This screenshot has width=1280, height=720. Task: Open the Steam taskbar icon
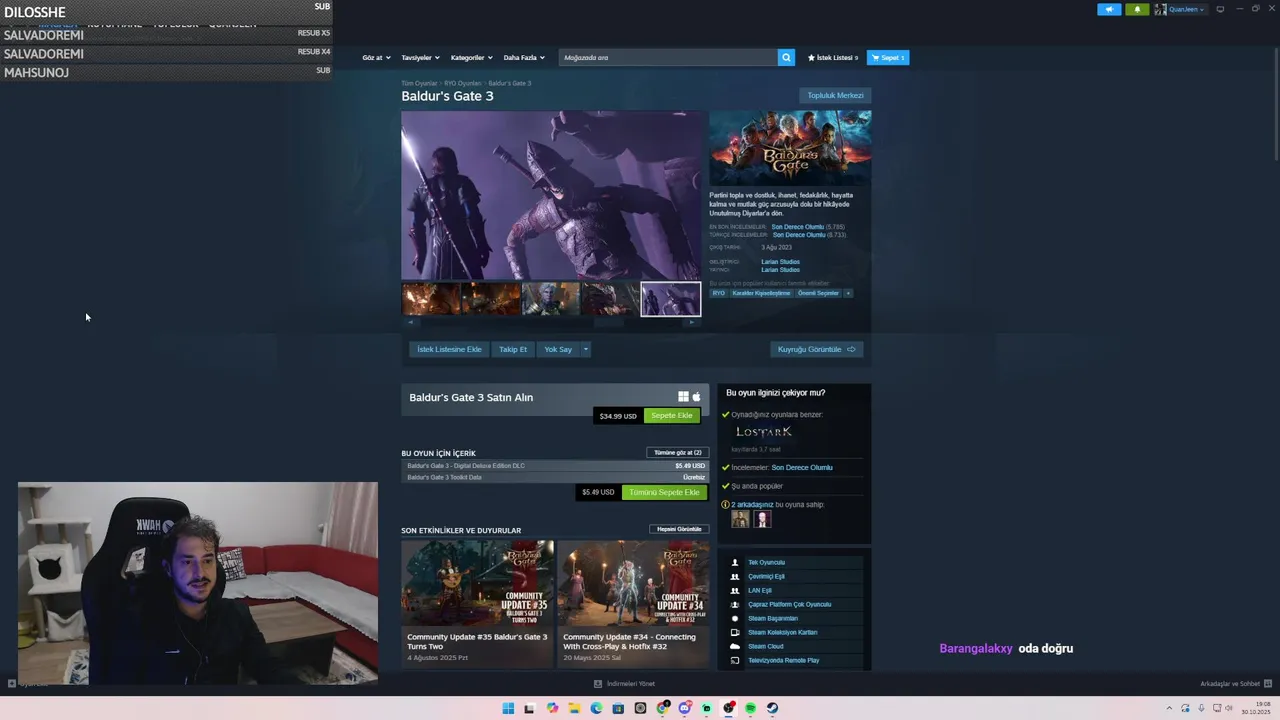pyautogui.click(x=772, y=708)
